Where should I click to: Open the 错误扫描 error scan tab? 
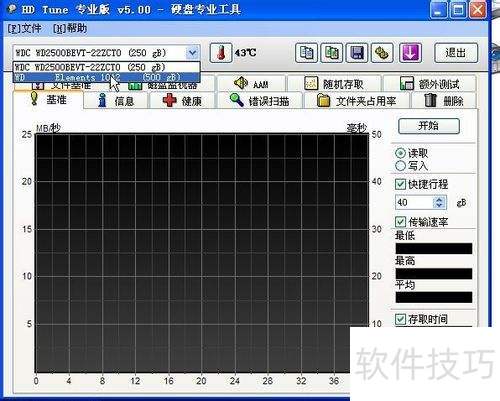pyautogui.click(x=259, y=101)
